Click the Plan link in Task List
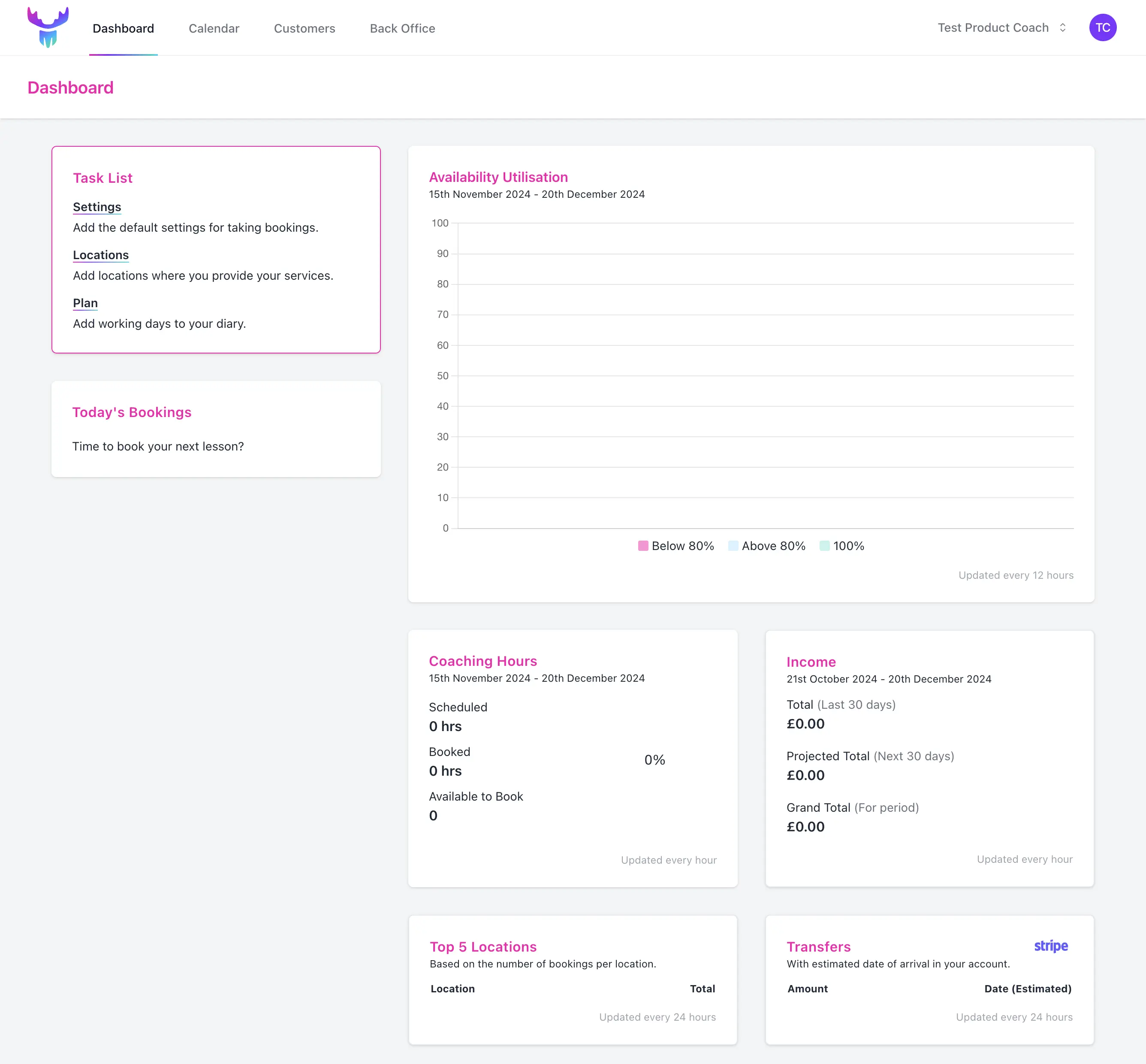The height and width of the screenshot is (1064, 1146). tap(85, 302)
